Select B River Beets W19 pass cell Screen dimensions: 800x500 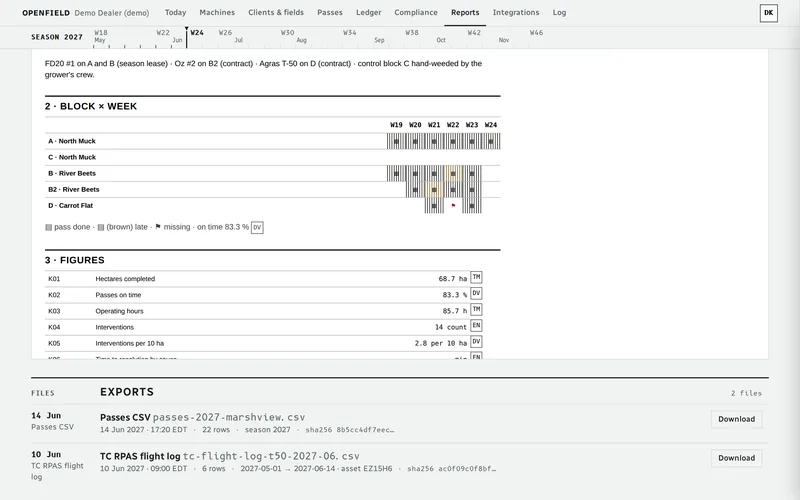click(396, 173)
